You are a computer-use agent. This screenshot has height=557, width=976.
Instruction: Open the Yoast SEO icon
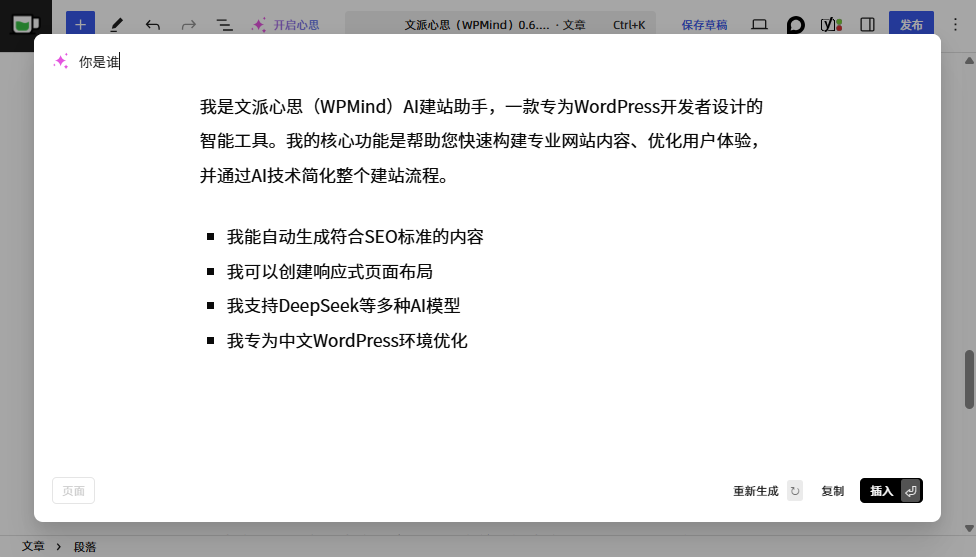[x=830, y=25]
